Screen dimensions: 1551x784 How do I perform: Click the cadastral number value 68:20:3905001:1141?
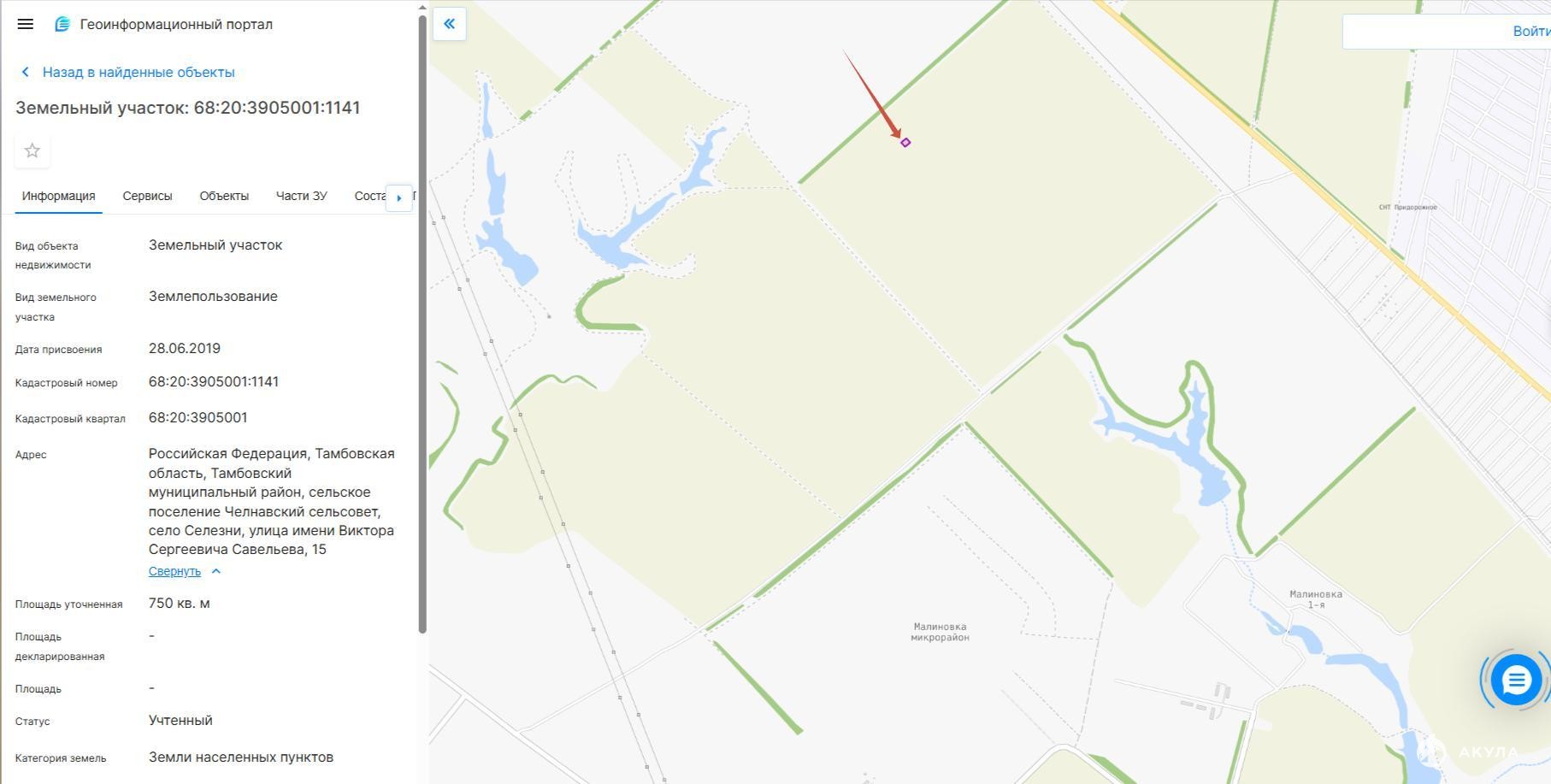tap(214, 381)
